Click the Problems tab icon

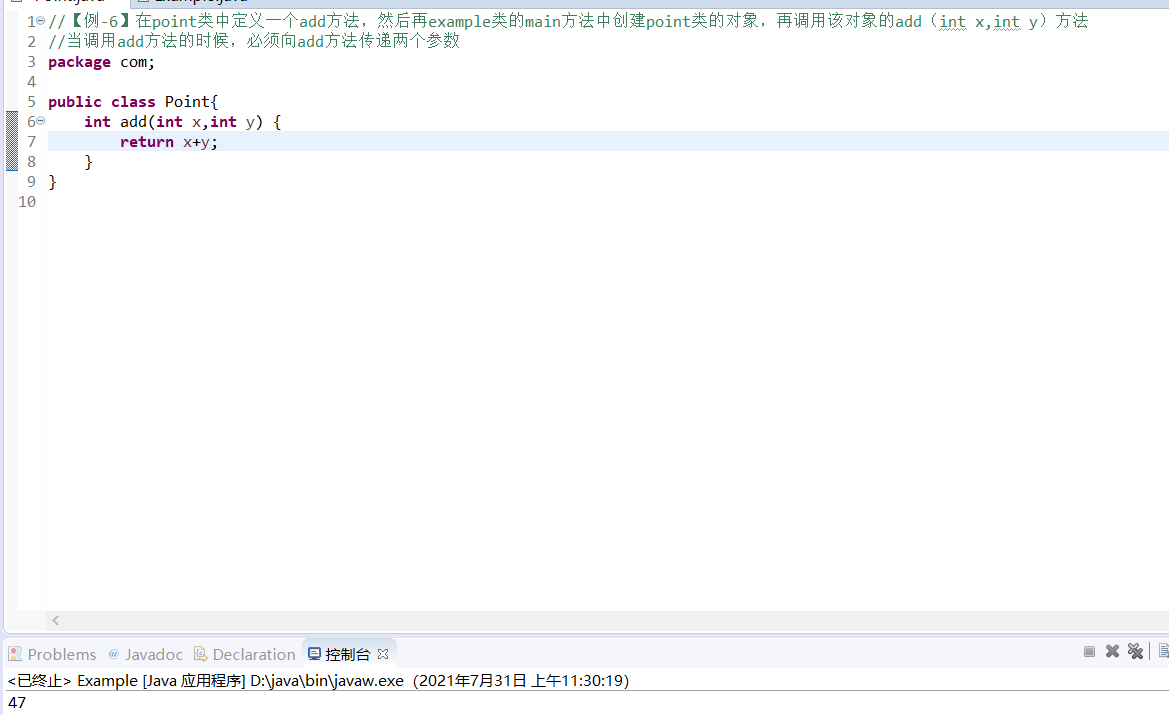(x=15, y=654)
